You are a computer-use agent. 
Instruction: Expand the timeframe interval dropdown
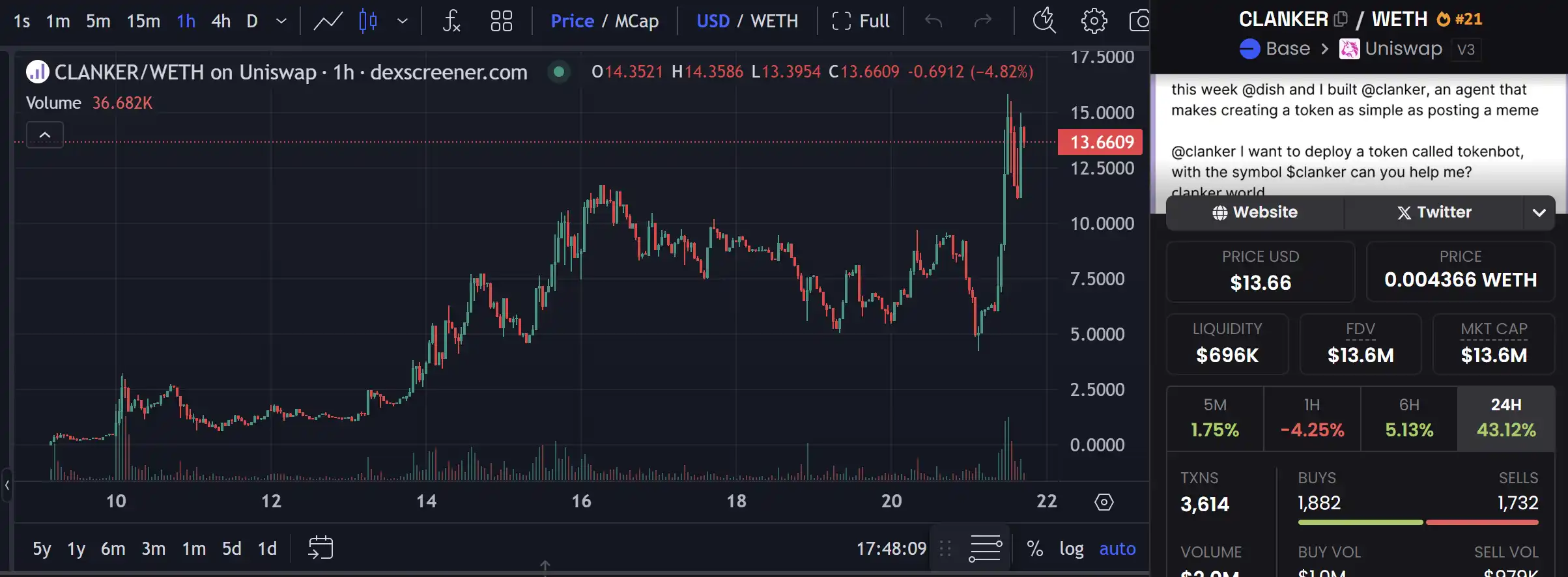(x=281, y=21)
